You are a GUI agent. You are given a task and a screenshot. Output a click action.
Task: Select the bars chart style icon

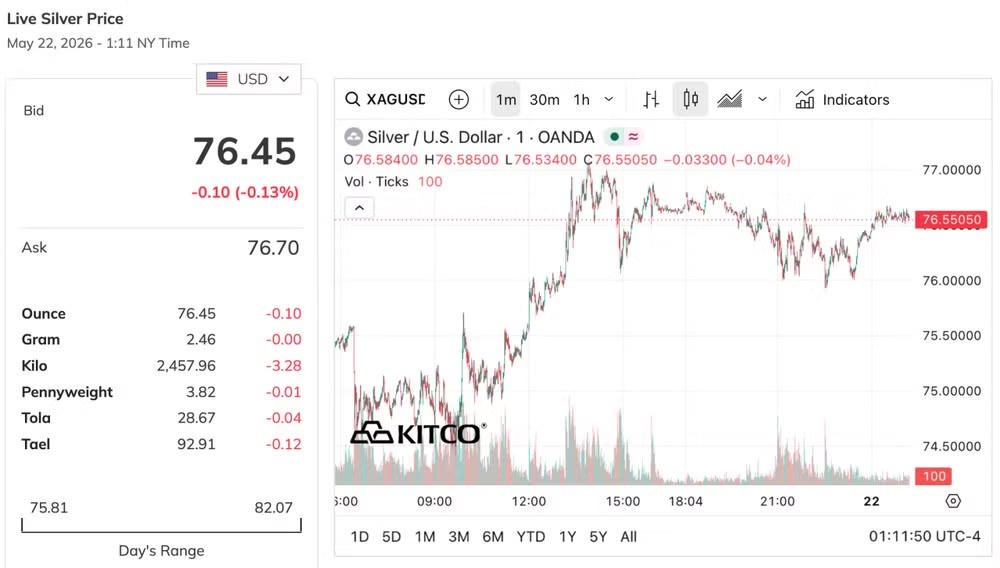click(651, 99)
